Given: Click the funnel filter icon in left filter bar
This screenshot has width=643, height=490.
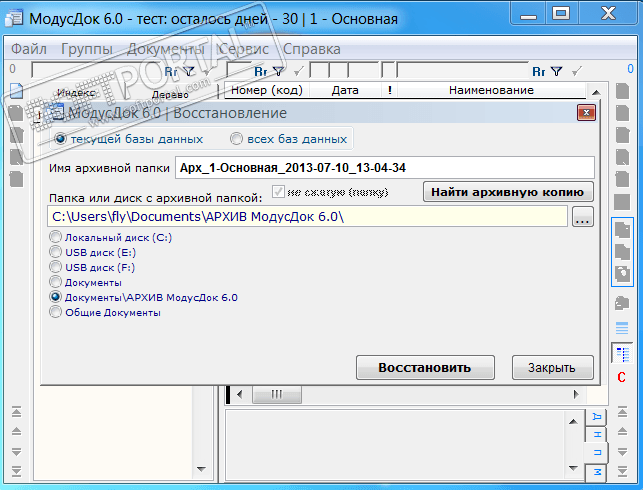Looking at the screenshot, I should point(189,72).
